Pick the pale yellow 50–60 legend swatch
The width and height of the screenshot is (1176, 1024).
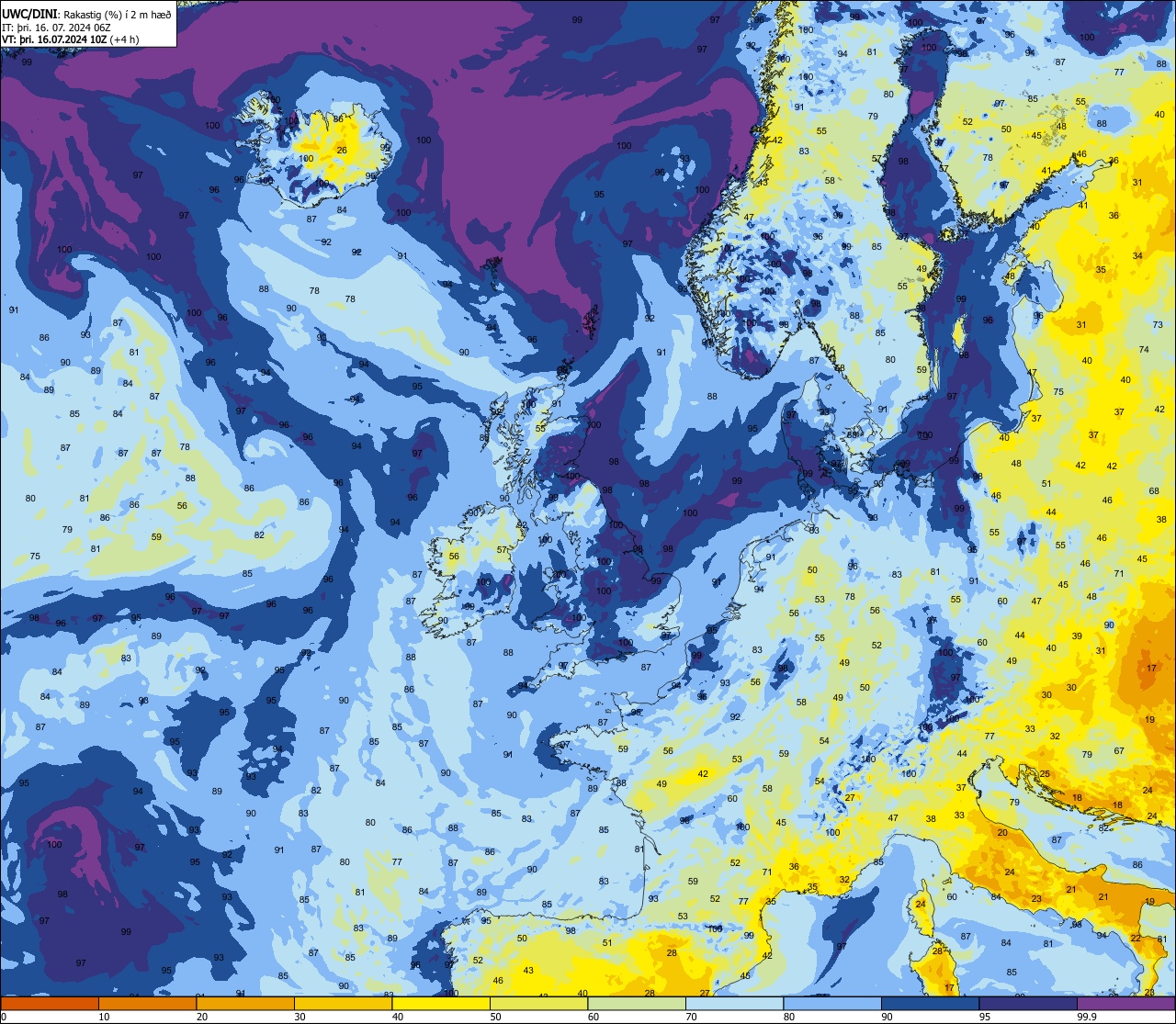point(538,1004)
